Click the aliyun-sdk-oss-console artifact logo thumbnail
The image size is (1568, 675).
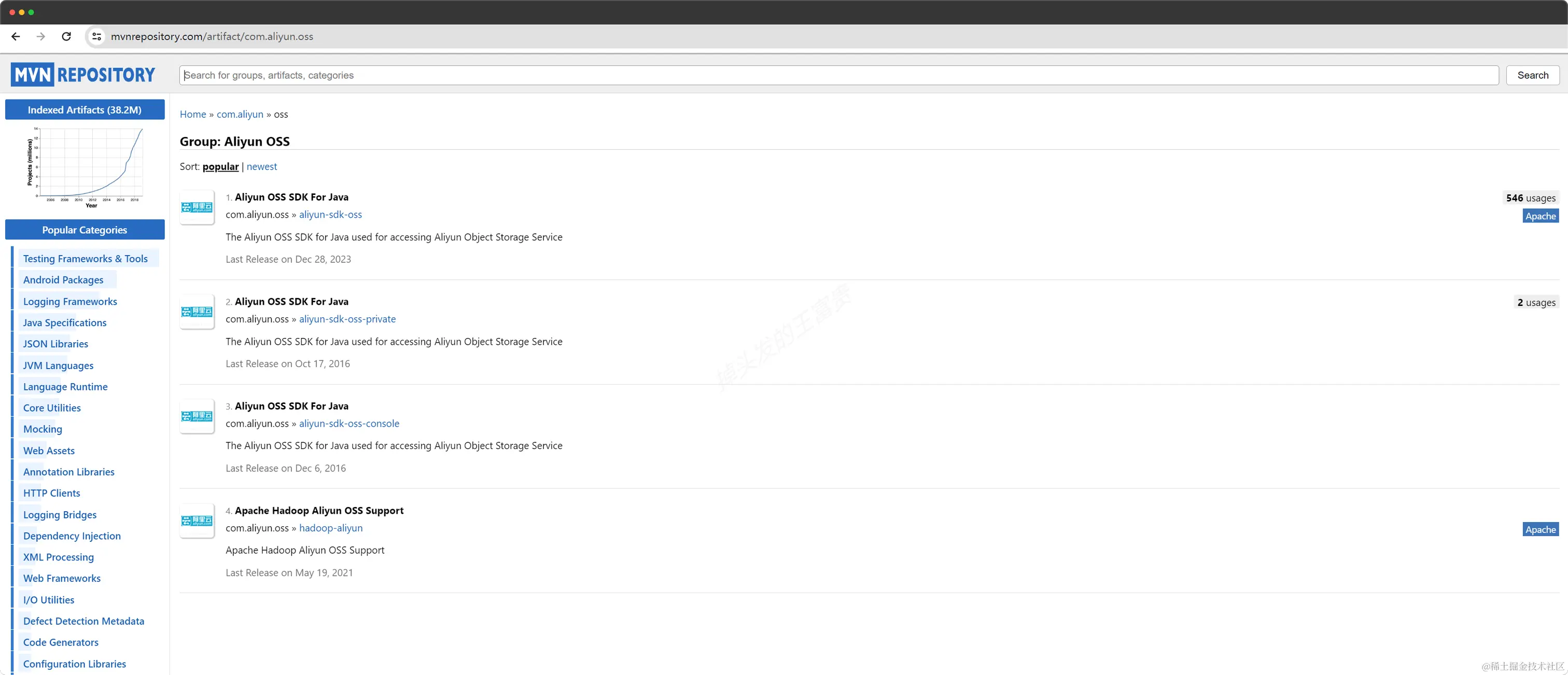click(x=197, y=416)
